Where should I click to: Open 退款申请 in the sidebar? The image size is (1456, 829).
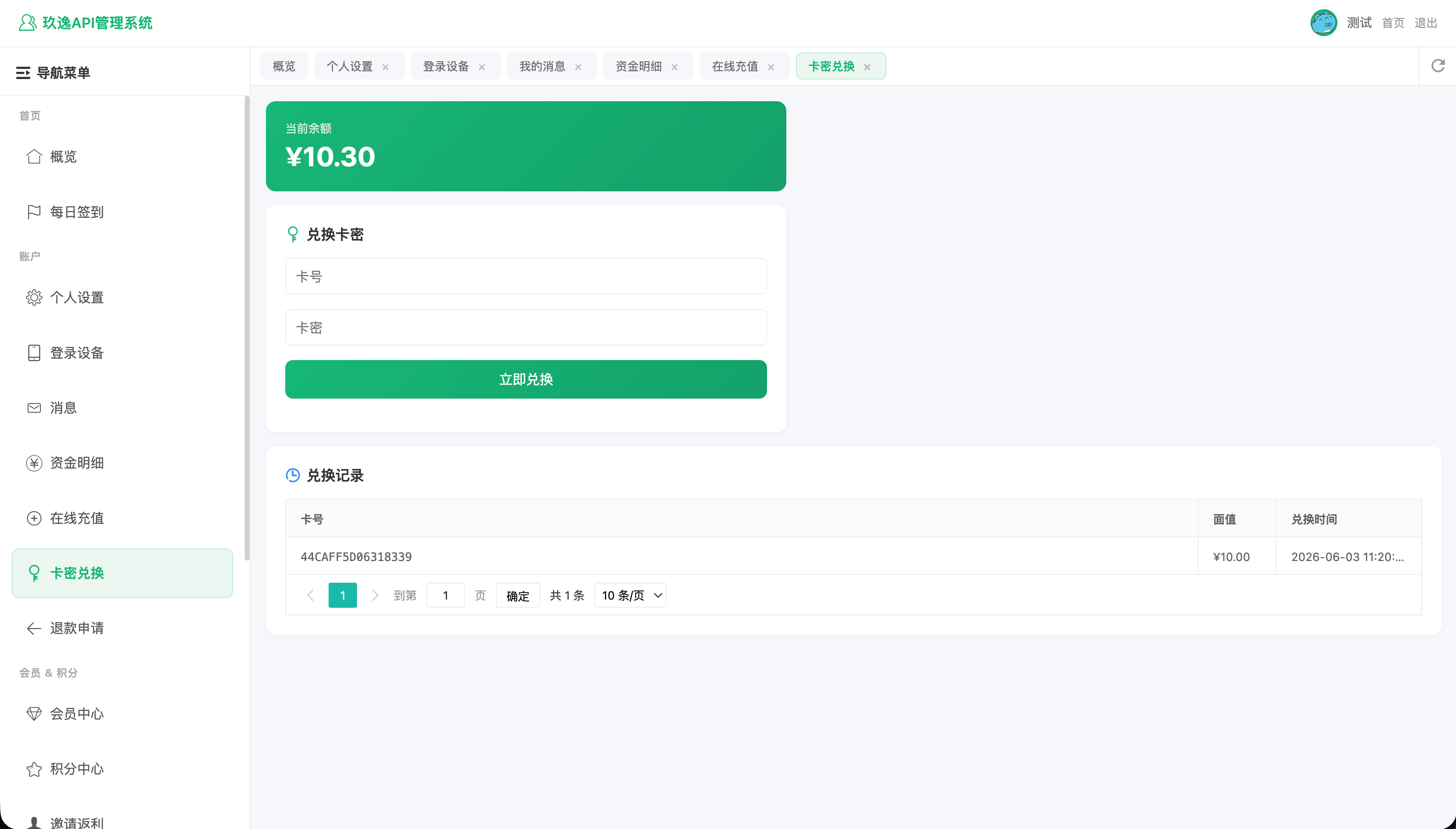coord(122,628)
